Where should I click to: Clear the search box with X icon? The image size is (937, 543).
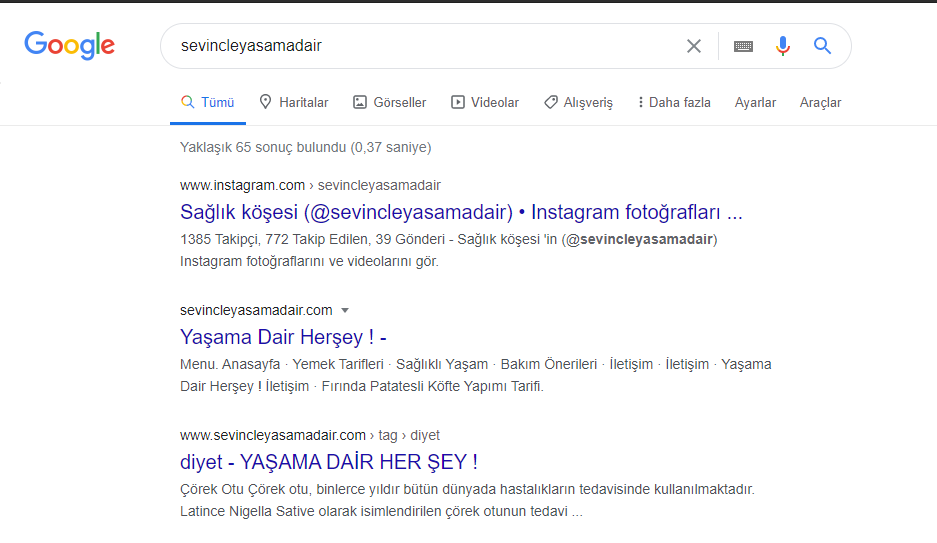click(x=694, y=46)
